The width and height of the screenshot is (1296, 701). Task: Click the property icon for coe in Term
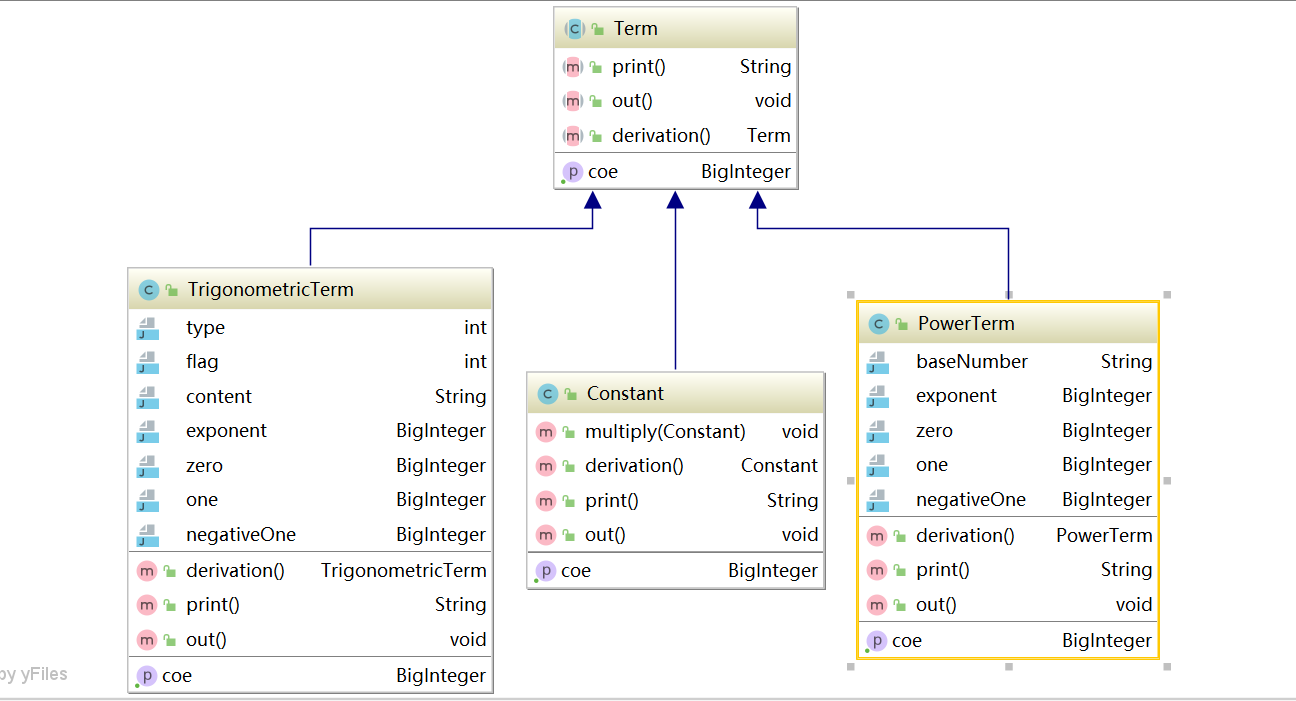click(x=572, y=172)
